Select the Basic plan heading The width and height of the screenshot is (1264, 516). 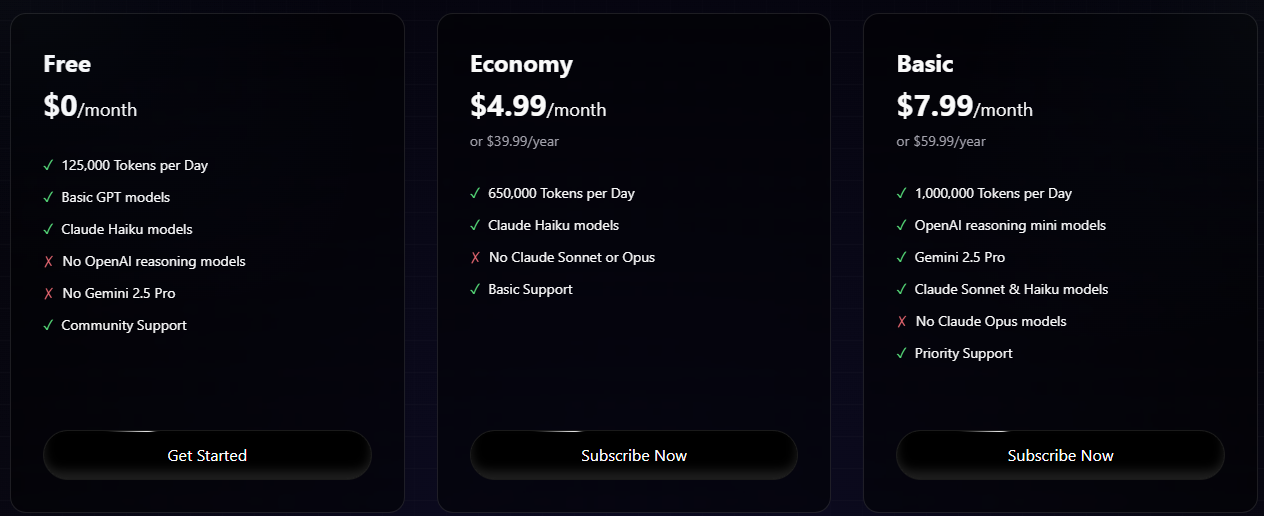coord(925,64)
